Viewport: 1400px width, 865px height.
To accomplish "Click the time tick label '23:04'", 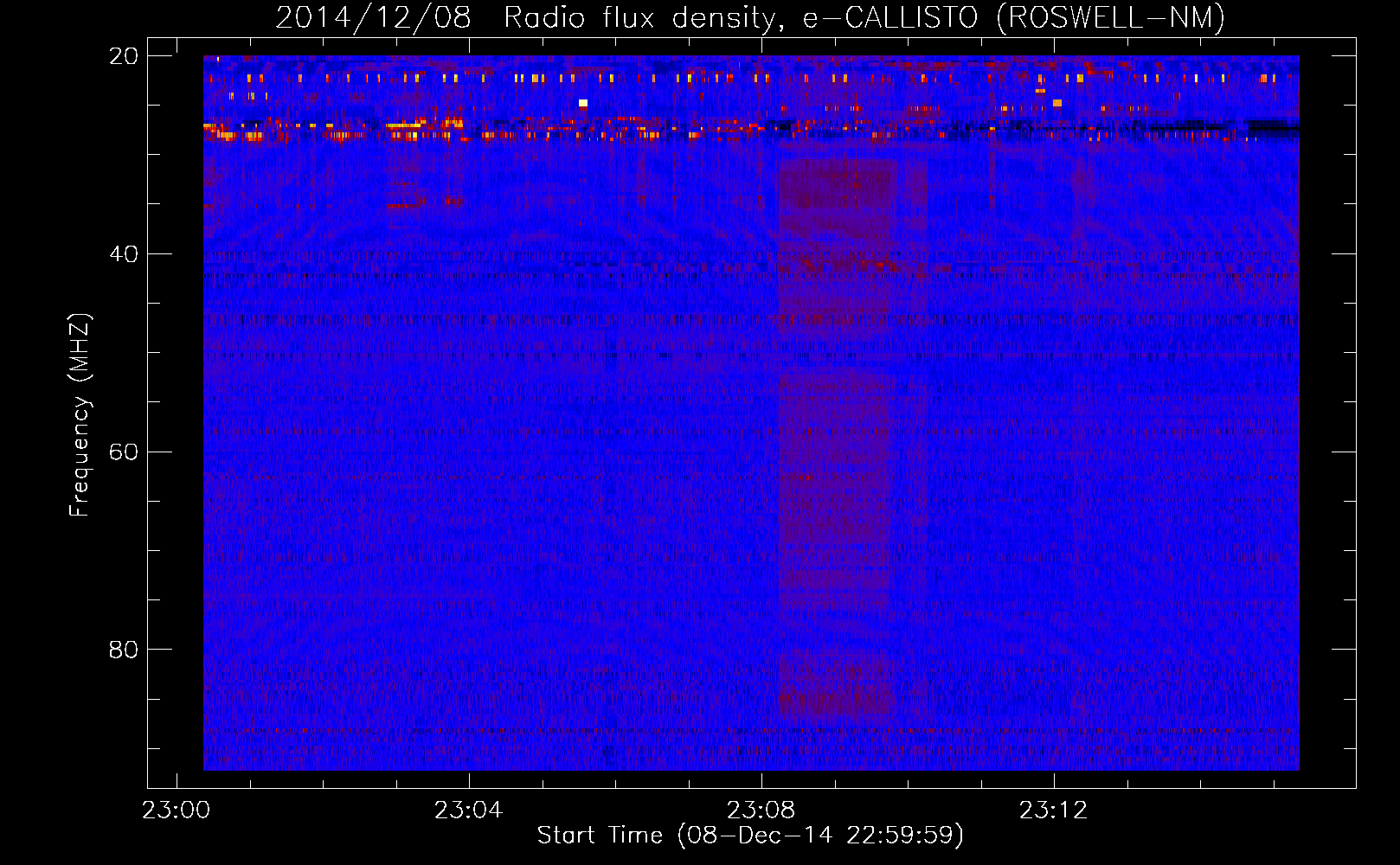I will pos(469,811).
